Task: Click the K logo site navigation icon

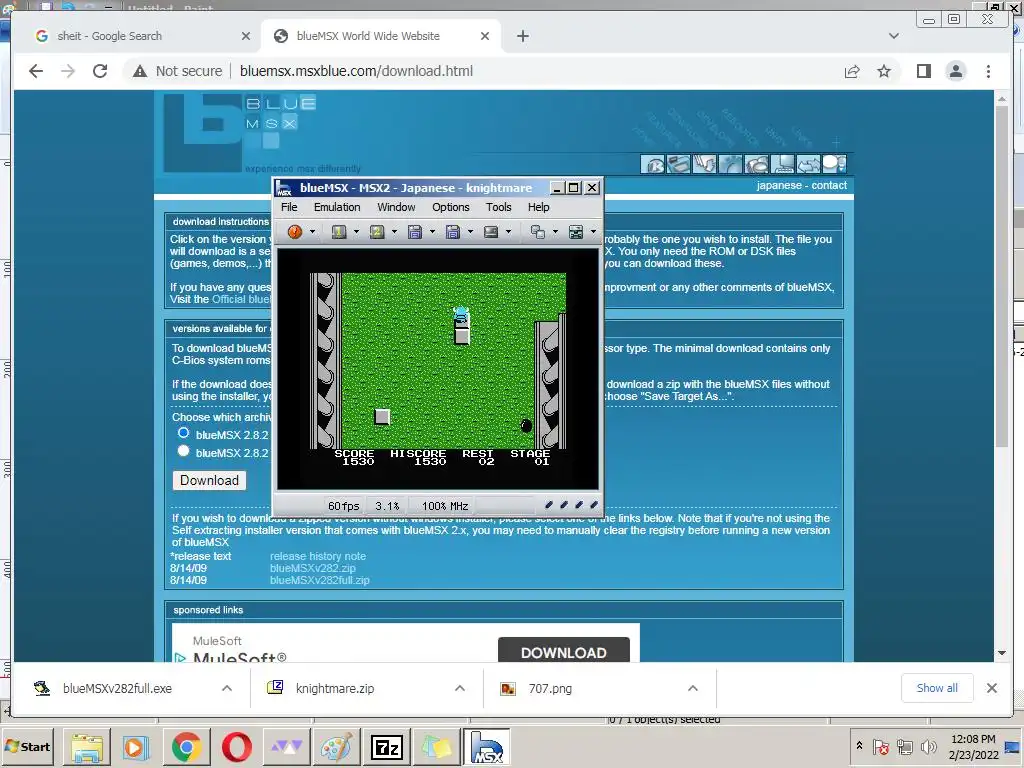Action: coord(652,164)
